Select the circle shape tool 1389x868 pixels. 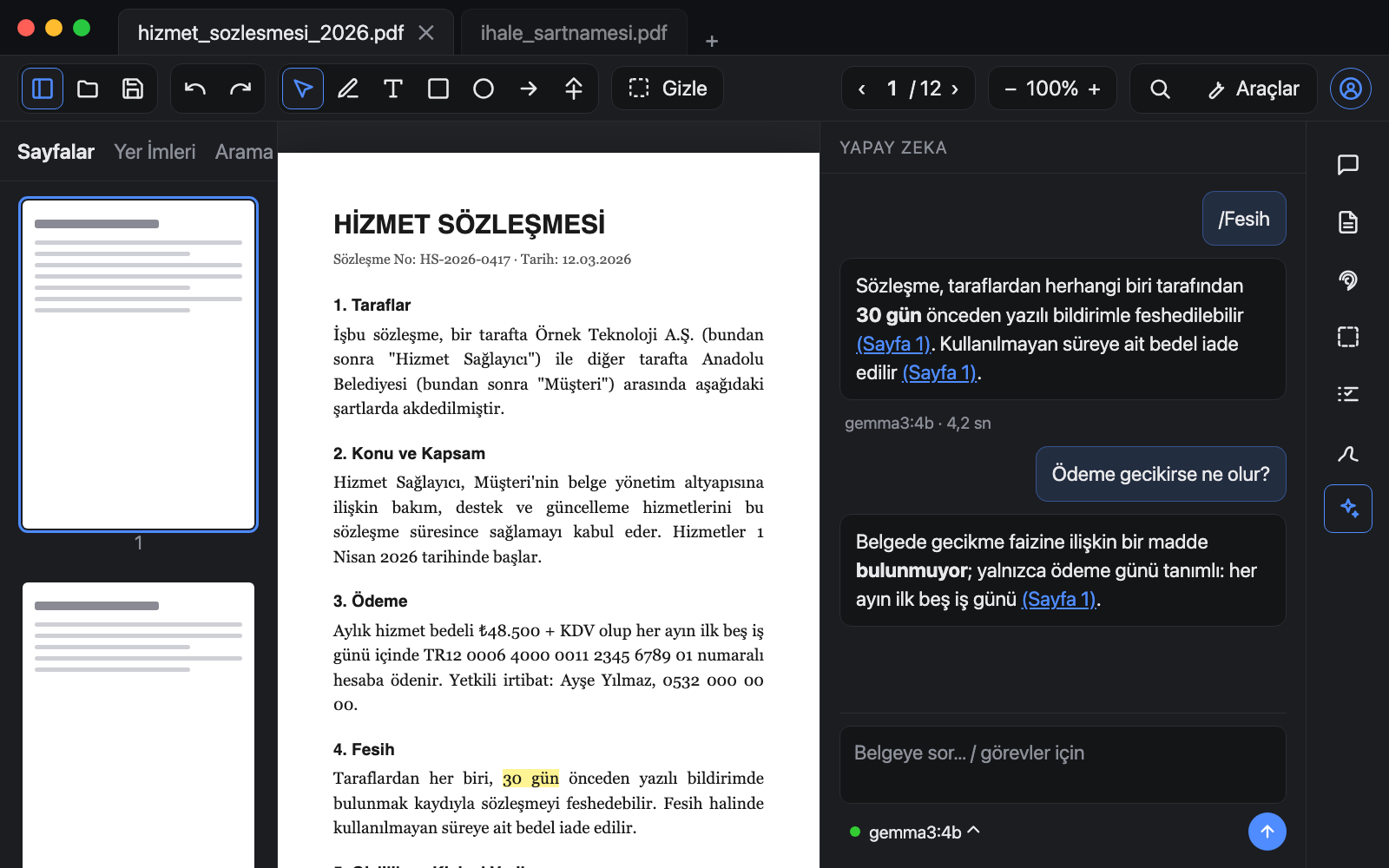[484, 89]
